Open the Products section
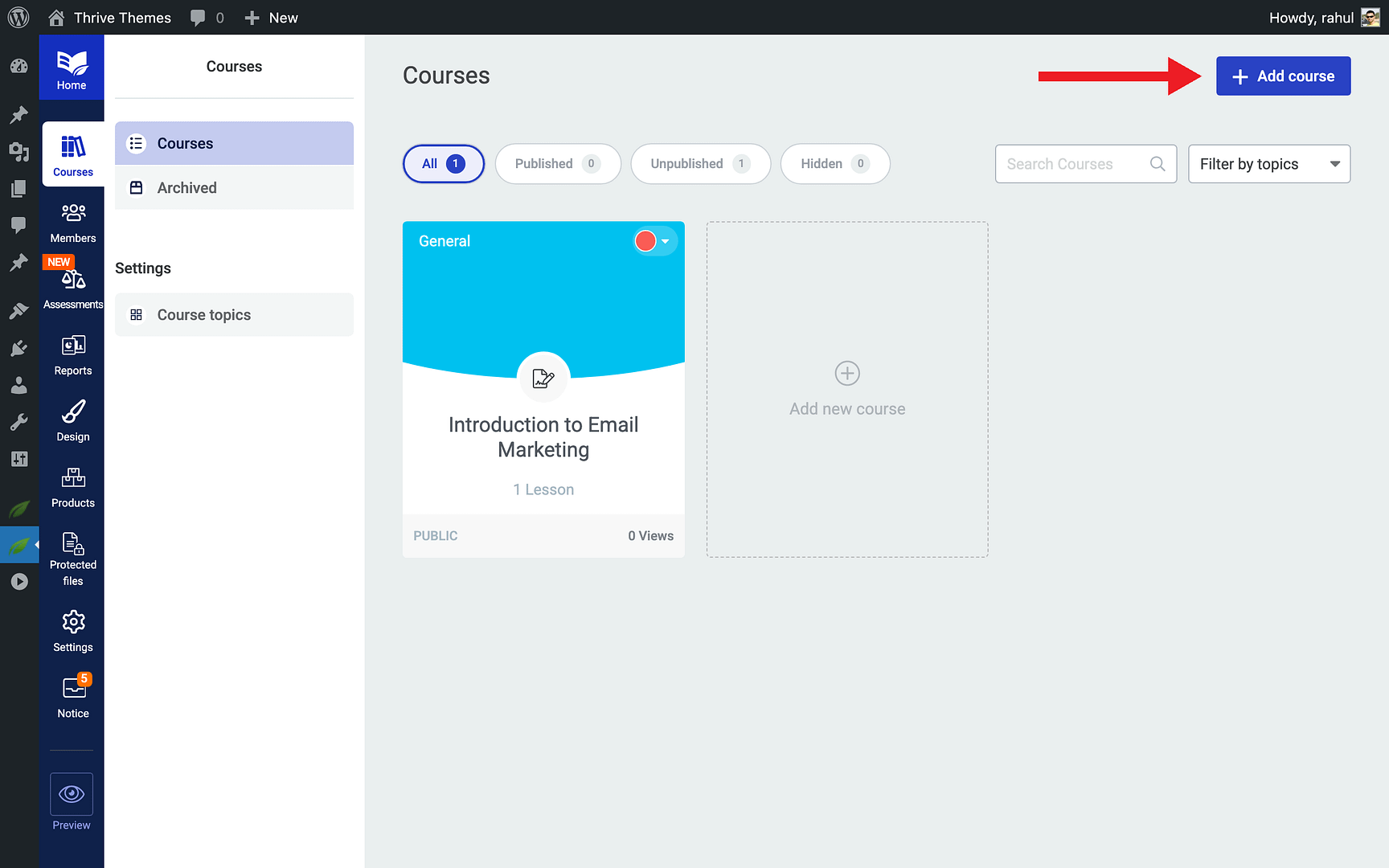 click(x=72, y=486)
